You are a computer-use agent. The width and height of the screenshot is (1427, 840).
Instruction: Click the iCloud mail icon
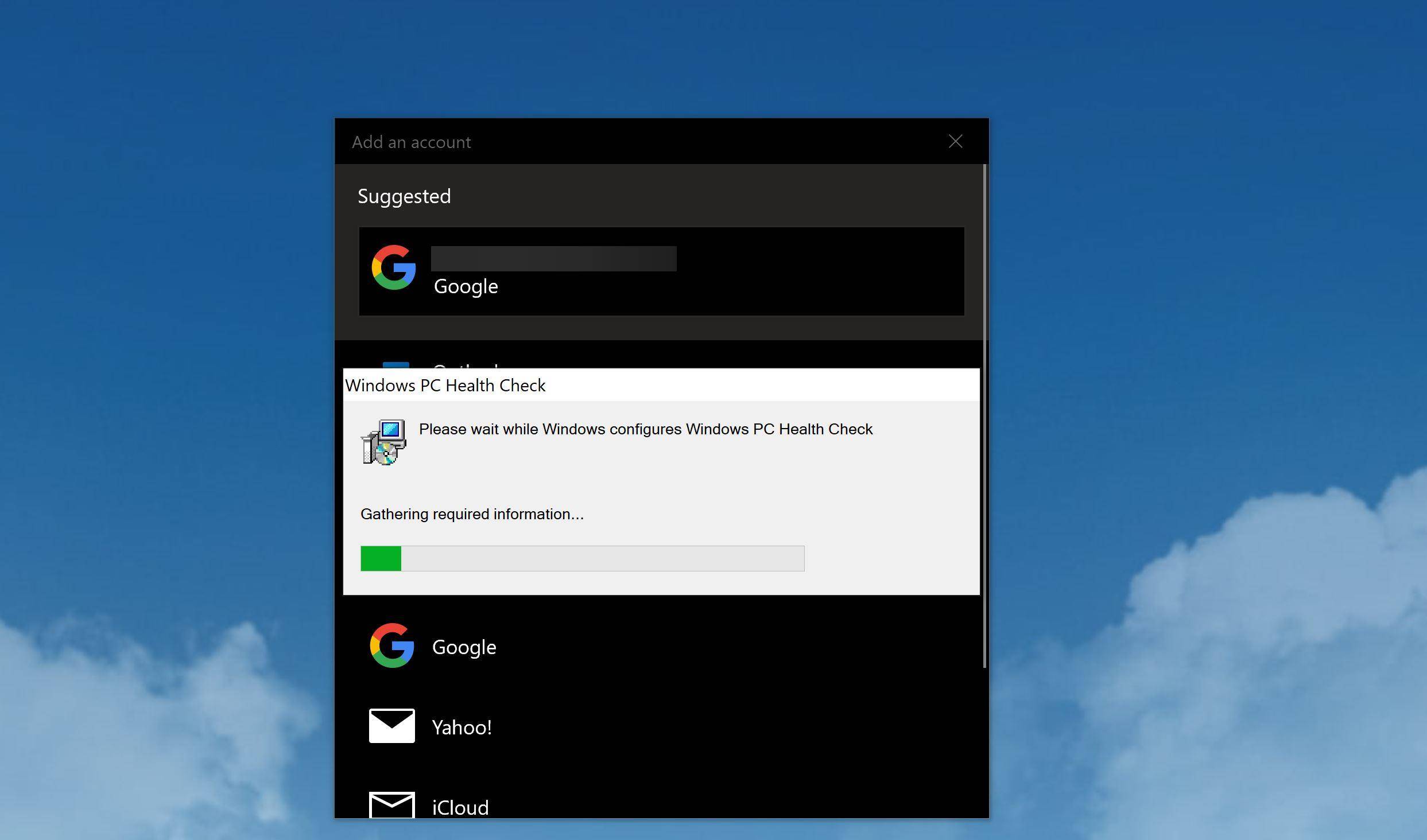(392, 806)
